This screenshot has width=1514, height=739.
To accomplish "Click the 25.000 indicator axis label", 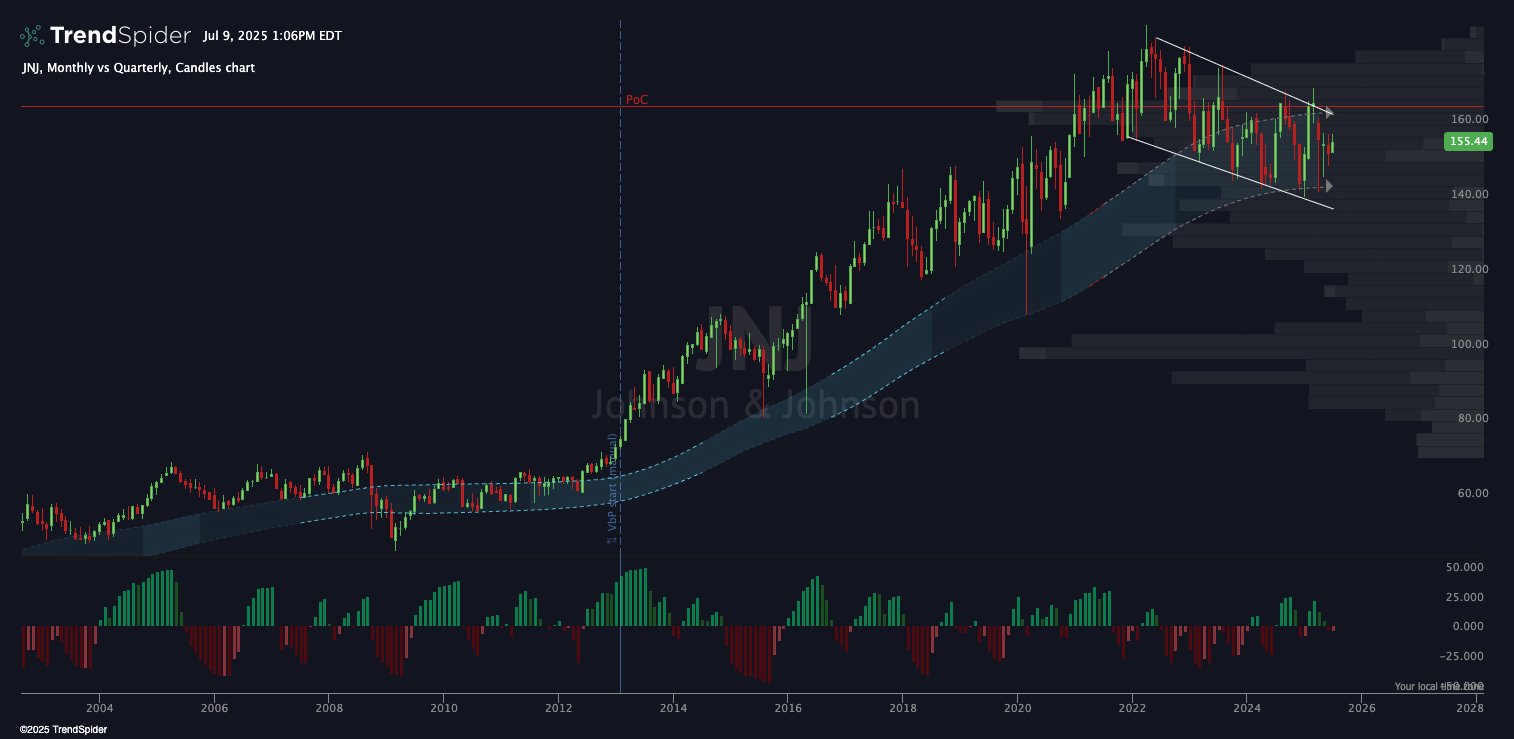I will click(x=1466, y=597).
